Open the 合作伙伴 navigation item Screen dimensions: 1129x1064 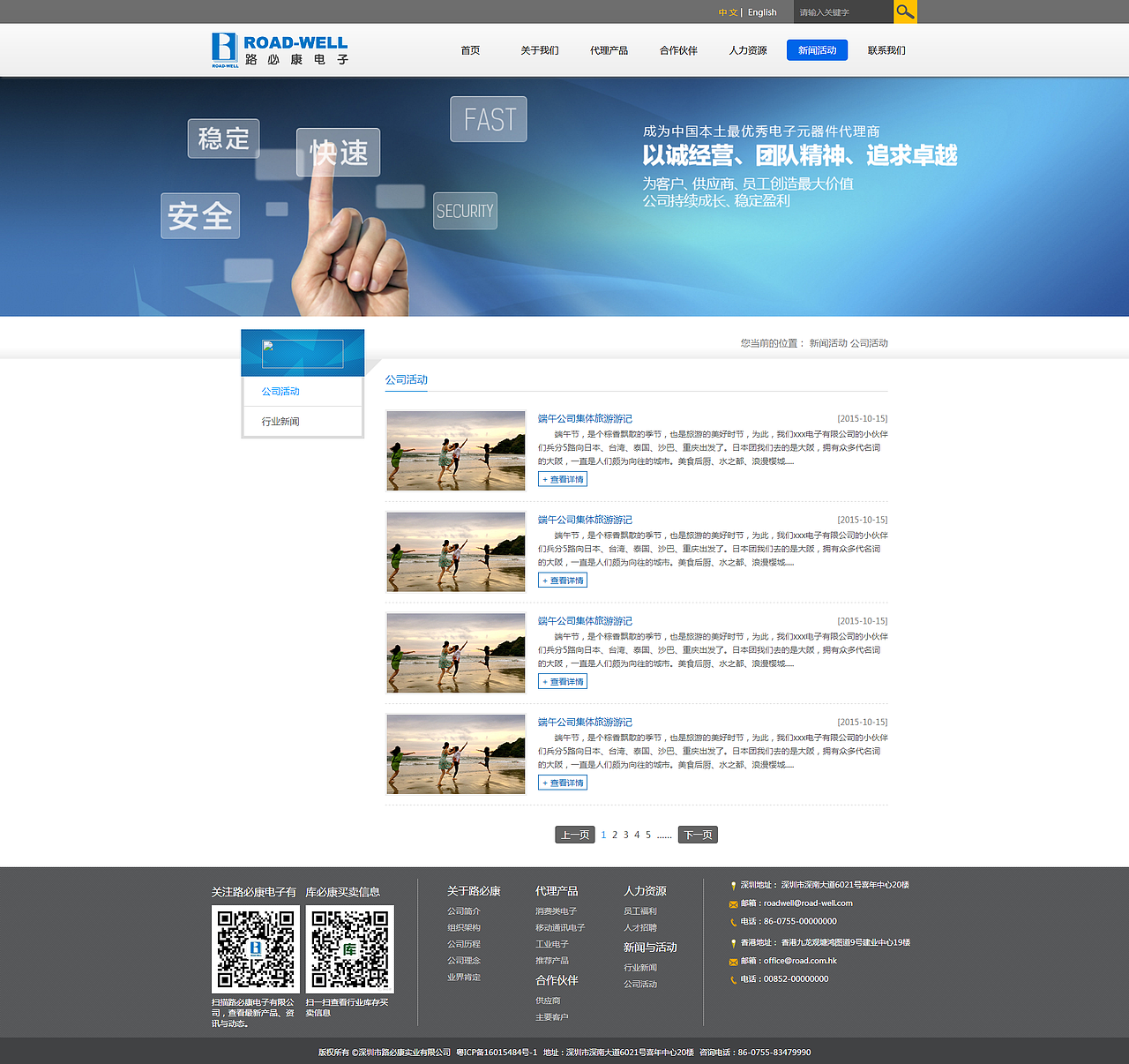pyautogui.click(x=678, y=50)
